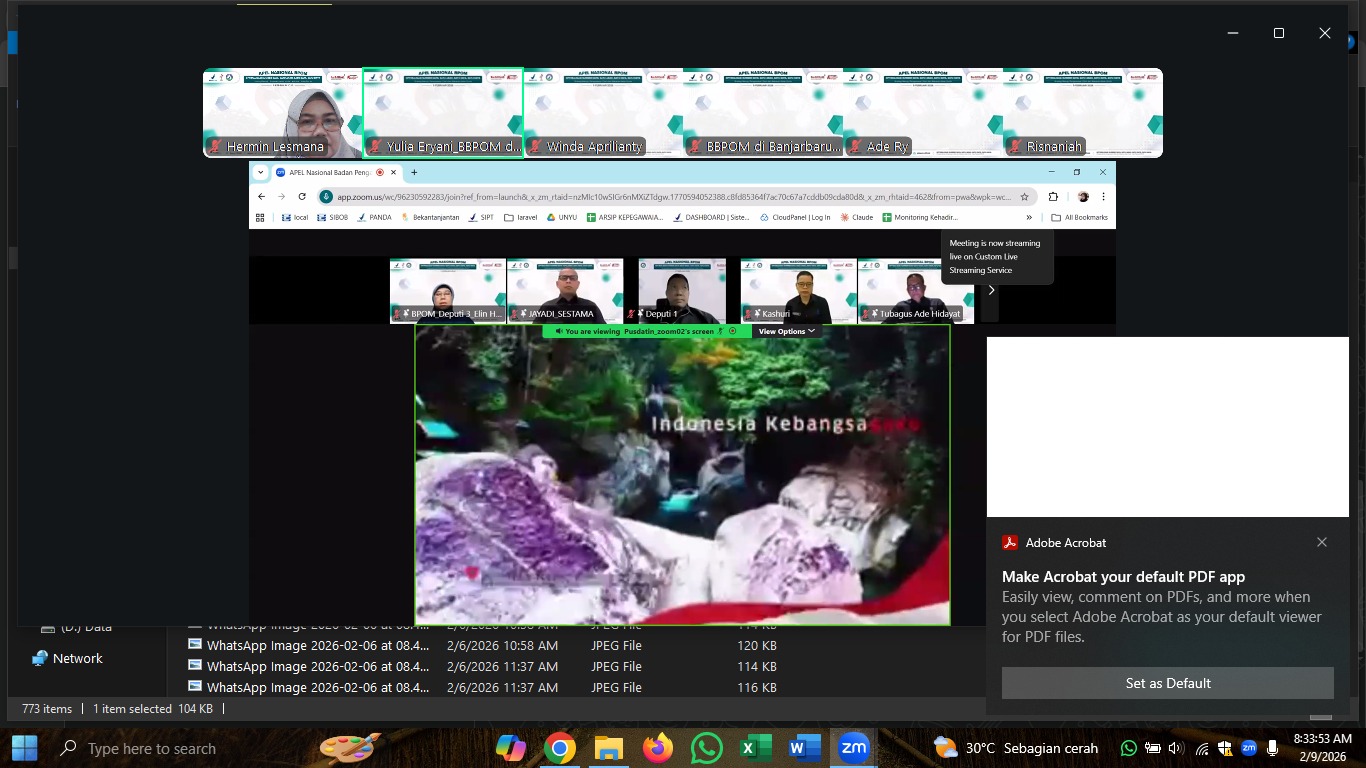Open the CloudPanel bookmark
The height and width of the screenshot is (768, 1366).
[x=795, y=217]
